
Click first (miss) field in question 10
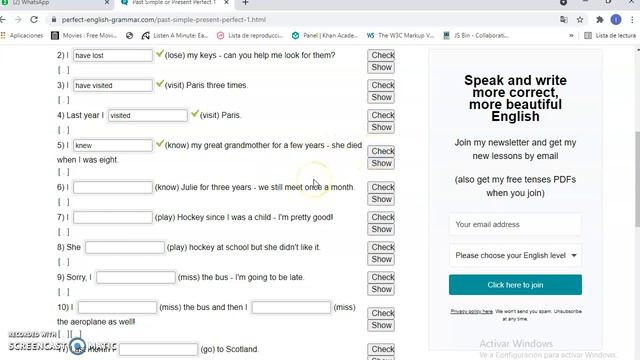coord(117,307)
